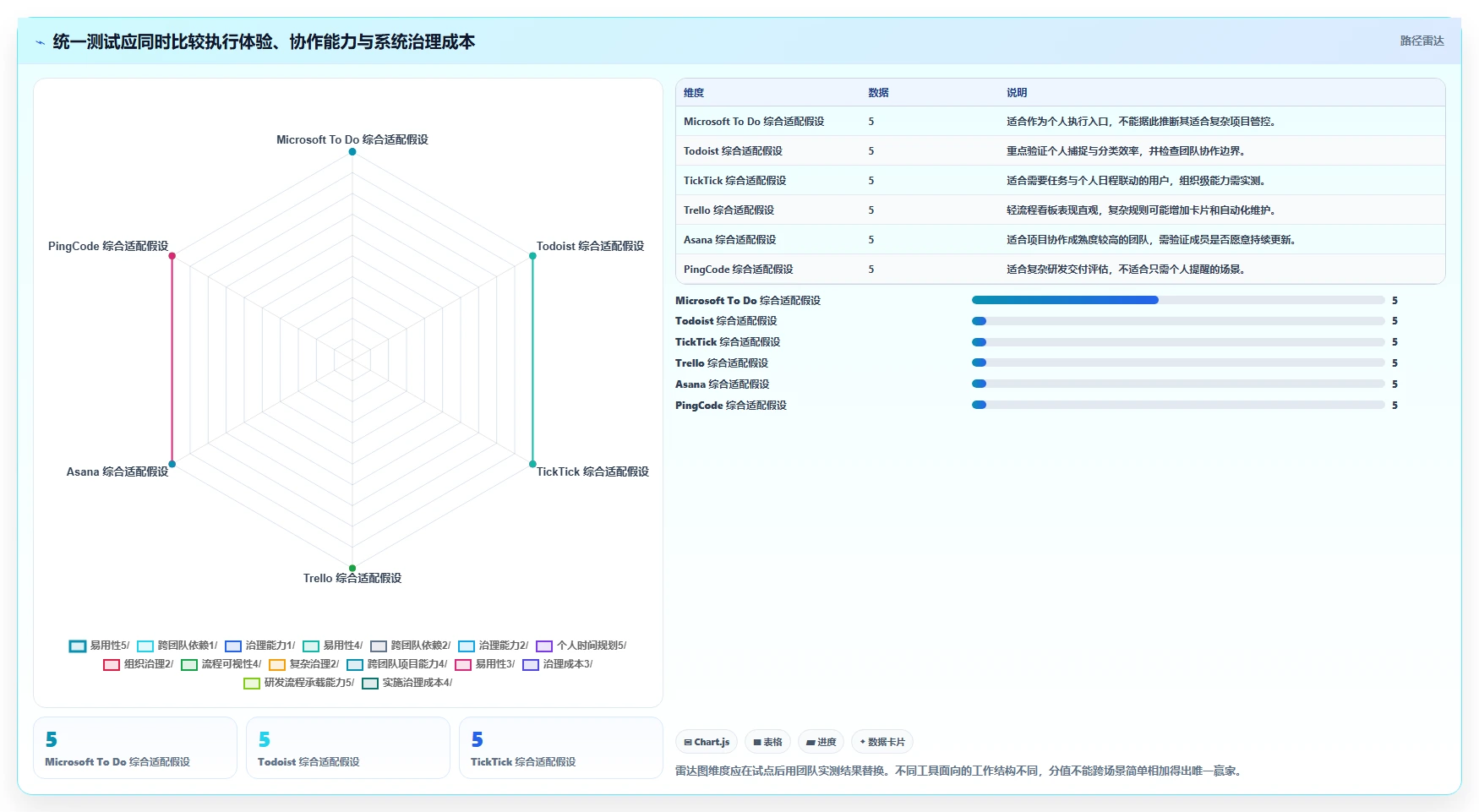1479x812 pixels.
Task: Click the PingCode 综合适配假设 radar axis label
Action: pyautogui.click(x=108, y=247)
